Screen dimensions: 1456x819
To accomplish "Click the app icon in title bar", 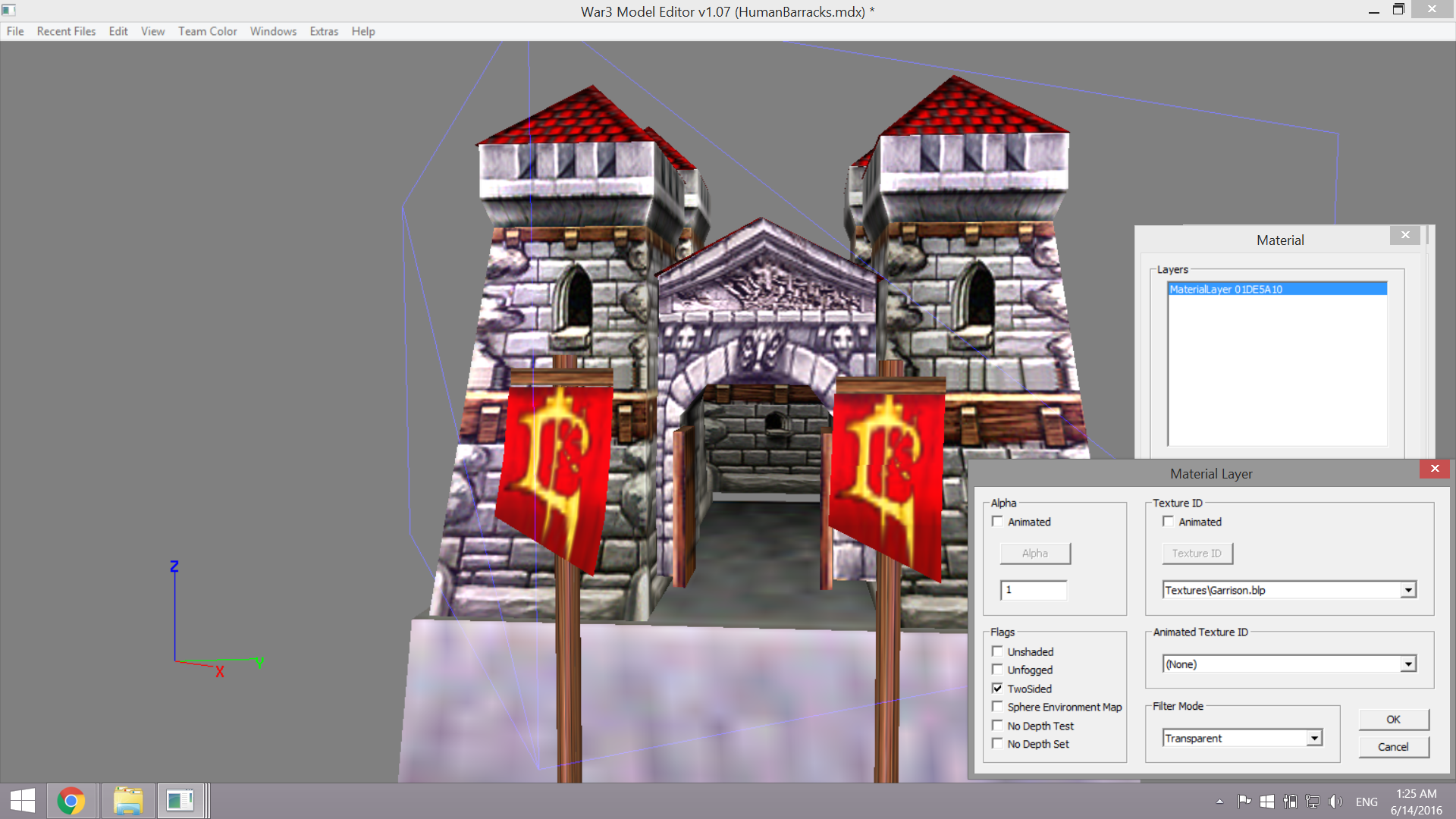I will coord(9,11).
